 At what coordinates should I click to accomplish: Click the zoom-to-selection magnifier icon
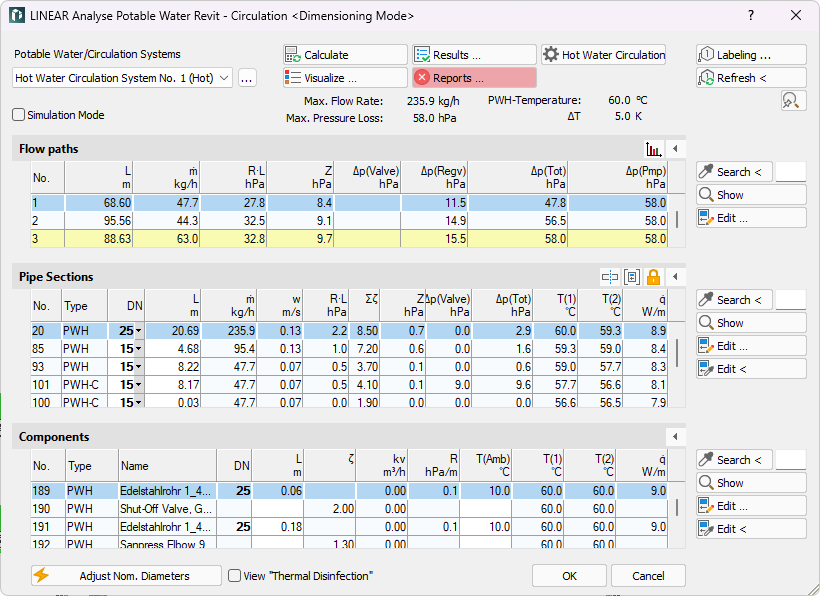click(793, 101)
